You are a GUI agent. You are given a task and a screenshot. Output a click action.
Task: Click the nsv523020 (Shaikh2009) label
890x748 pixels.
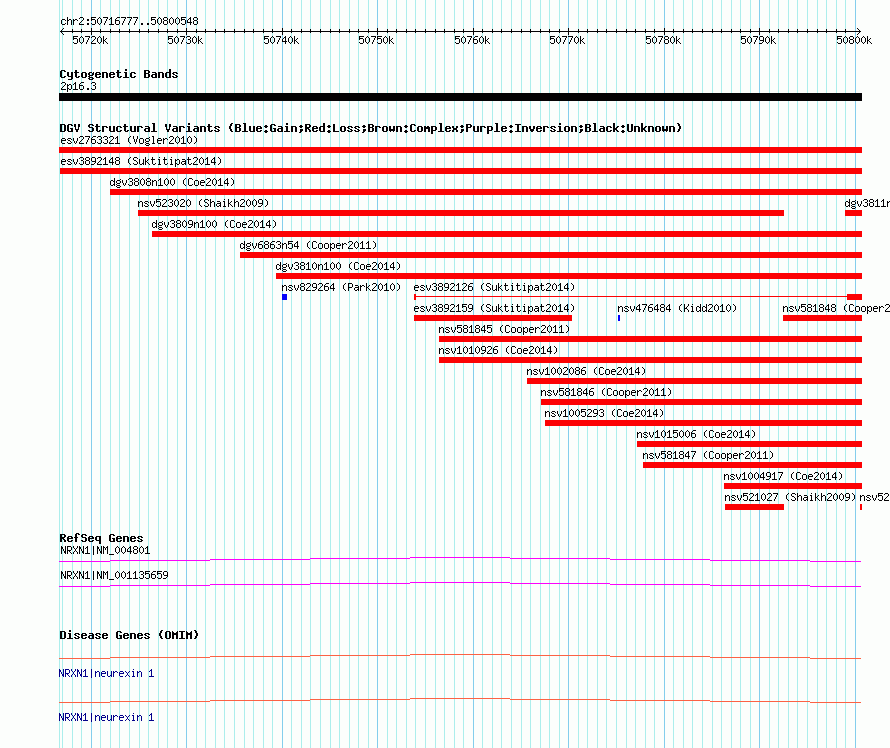203,203
